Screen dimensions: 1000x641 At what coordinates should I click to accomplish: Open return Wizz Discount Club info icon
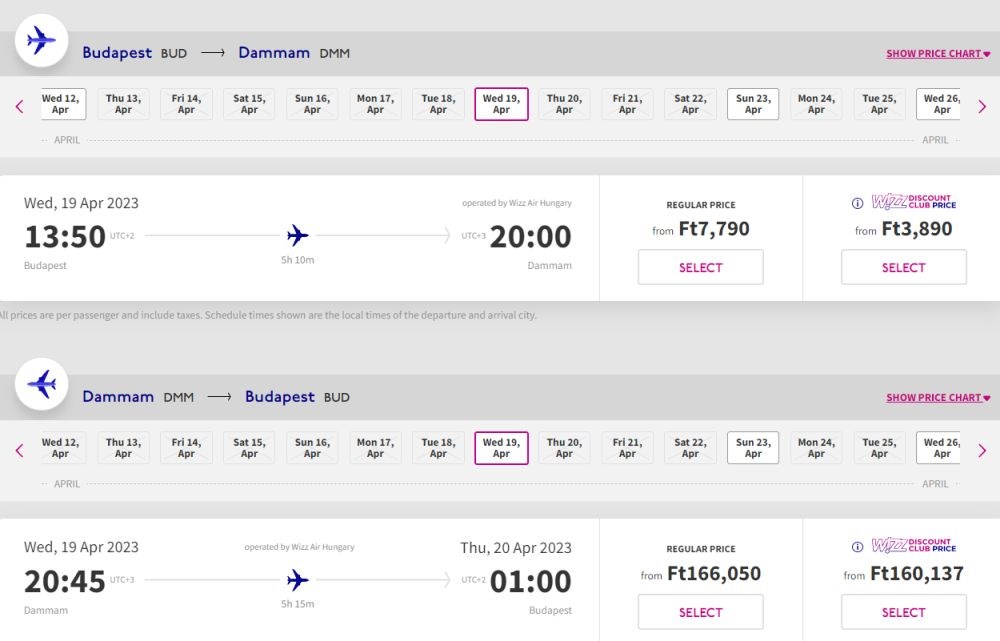(x=858, y=547)
